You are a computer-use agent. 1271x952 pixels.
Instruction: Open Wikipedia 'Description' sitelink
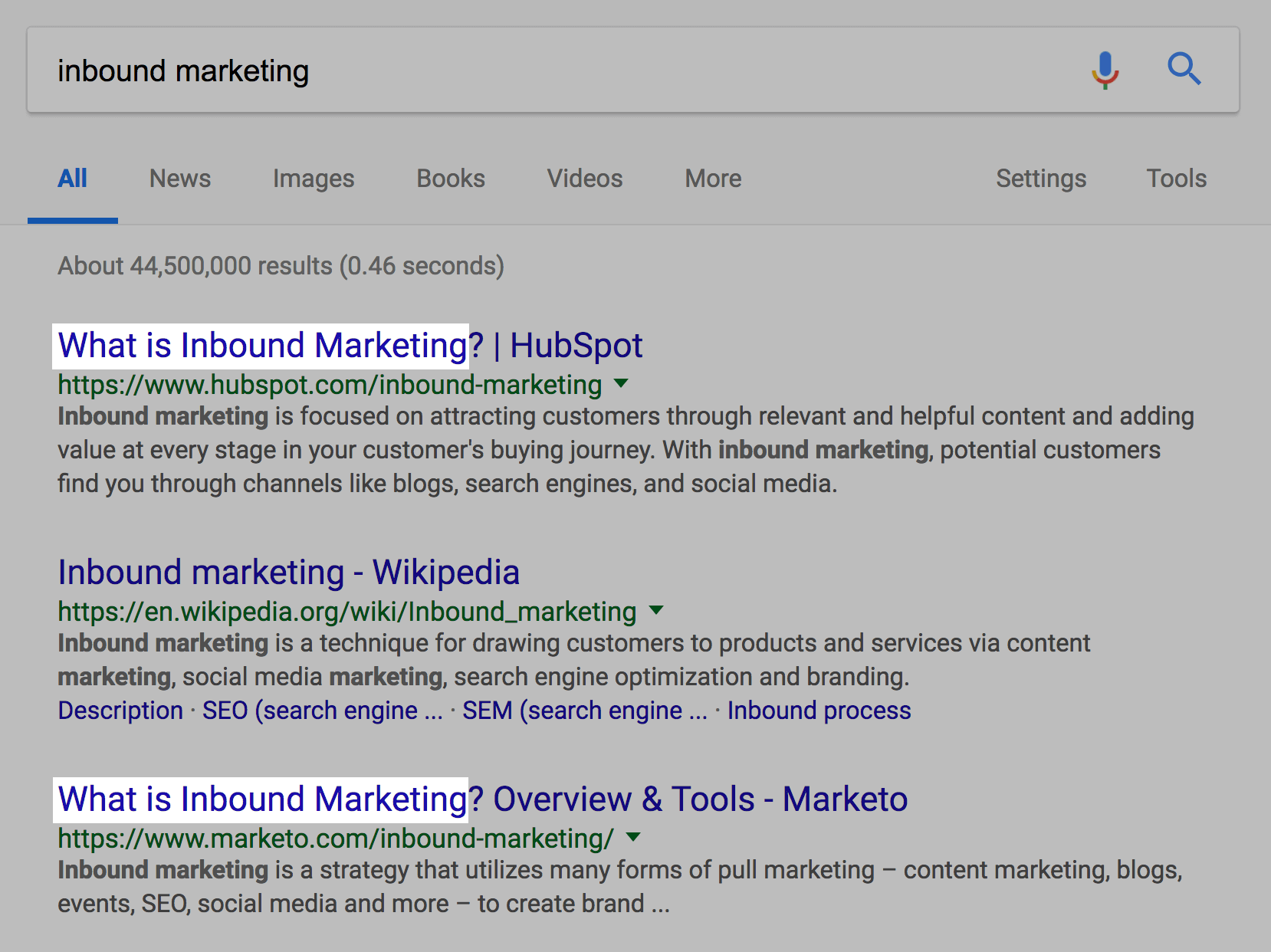(120, 711)
